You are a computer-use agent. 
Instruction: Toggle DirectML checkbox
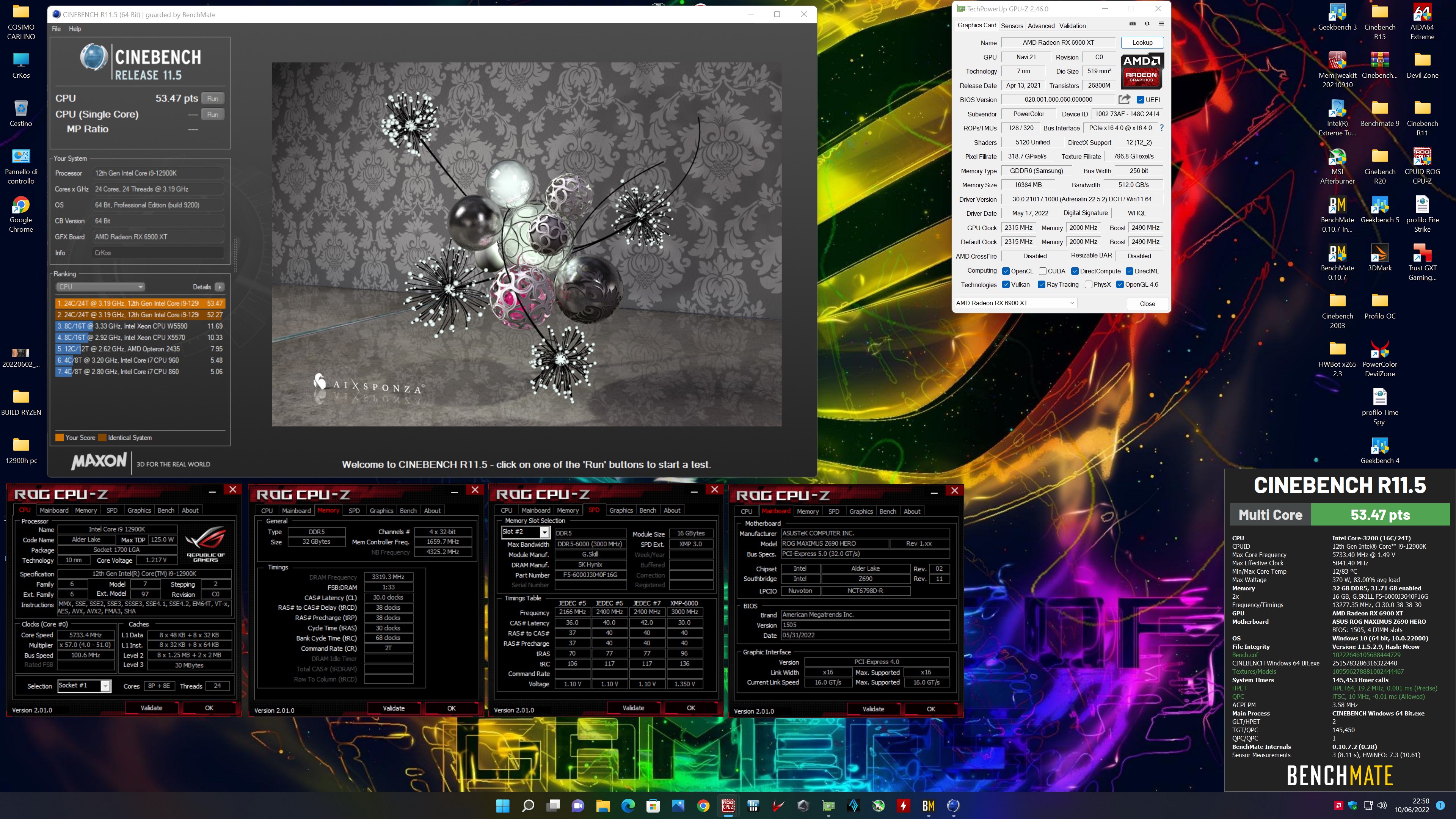(x=1129, y=271)
